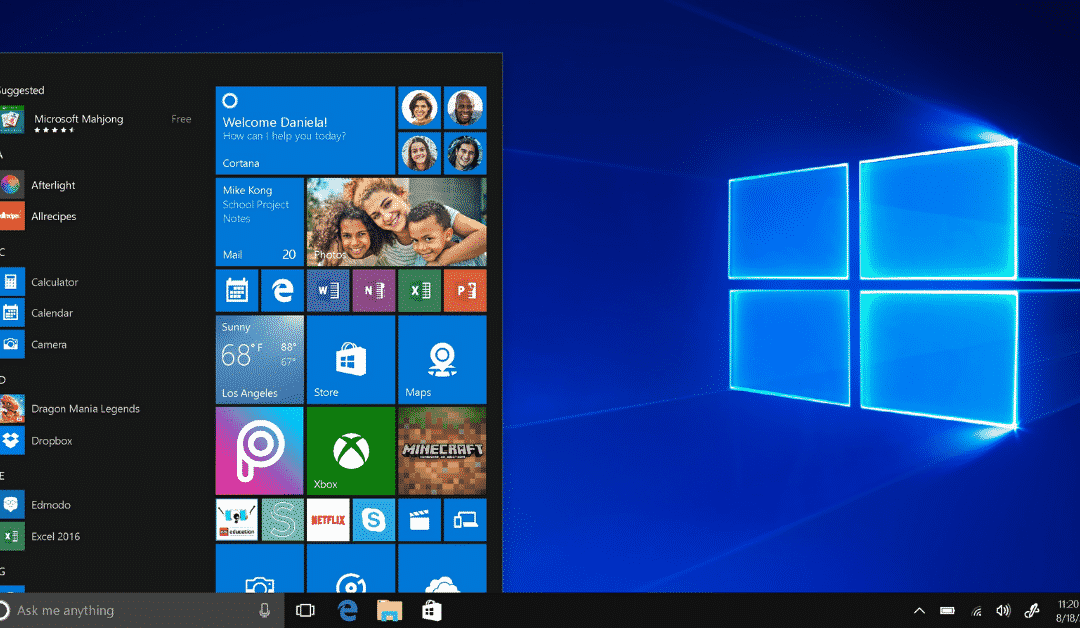This screenshot has width=1080, height=628.
Task: Open the PicsArt tile
Action: 260,451
